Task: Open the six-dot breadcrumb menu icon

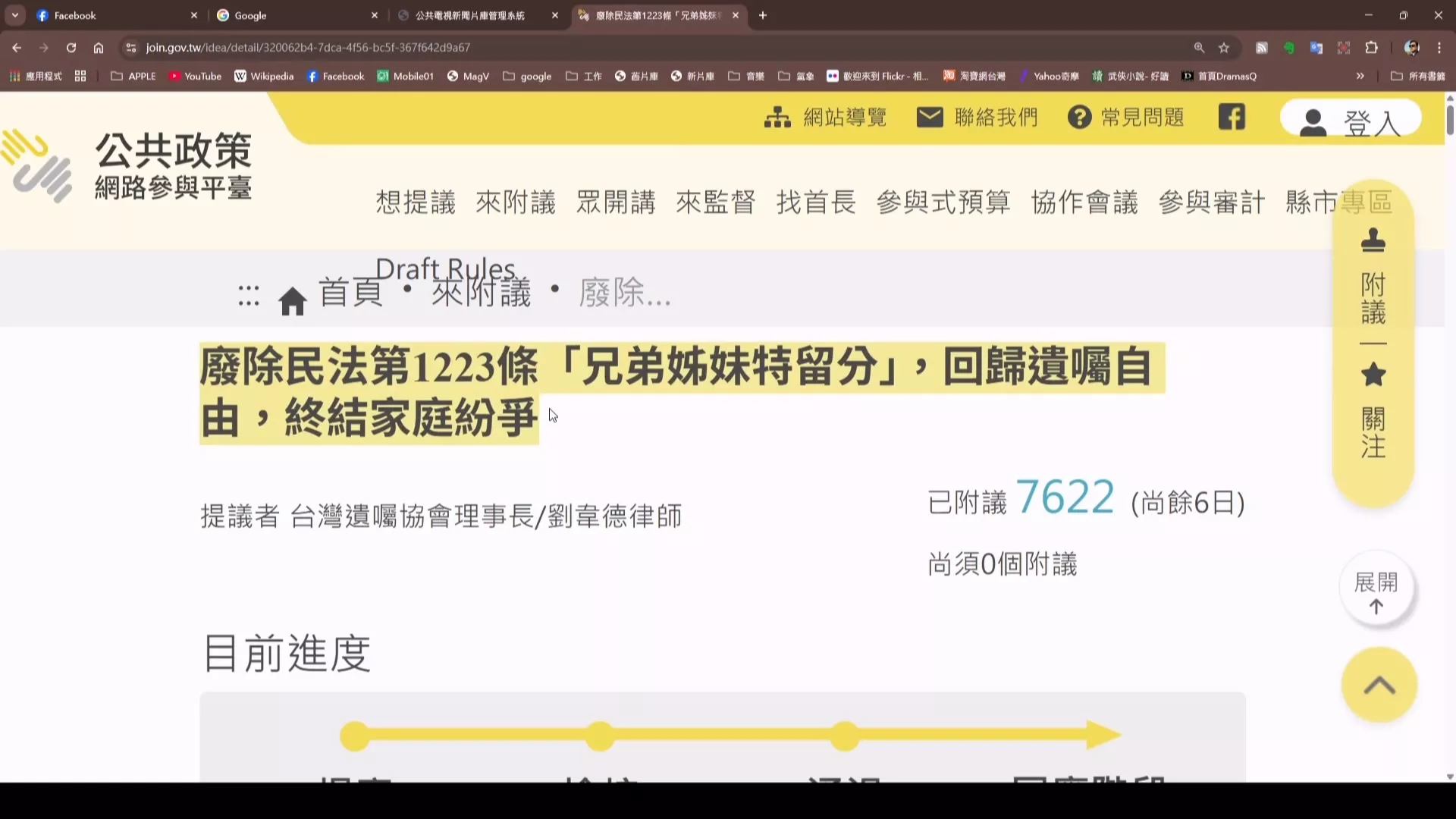Action: (249, 296)
